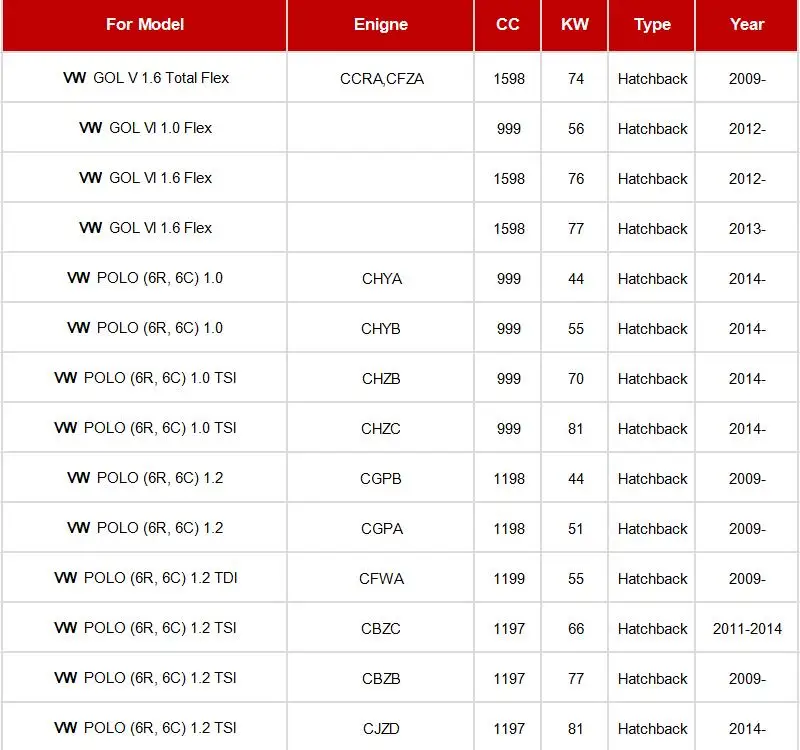Select "VW POLO (6R, 6C) 1.0" in the CHYA row
800x750 pixels.
click(x=145, y=278)
